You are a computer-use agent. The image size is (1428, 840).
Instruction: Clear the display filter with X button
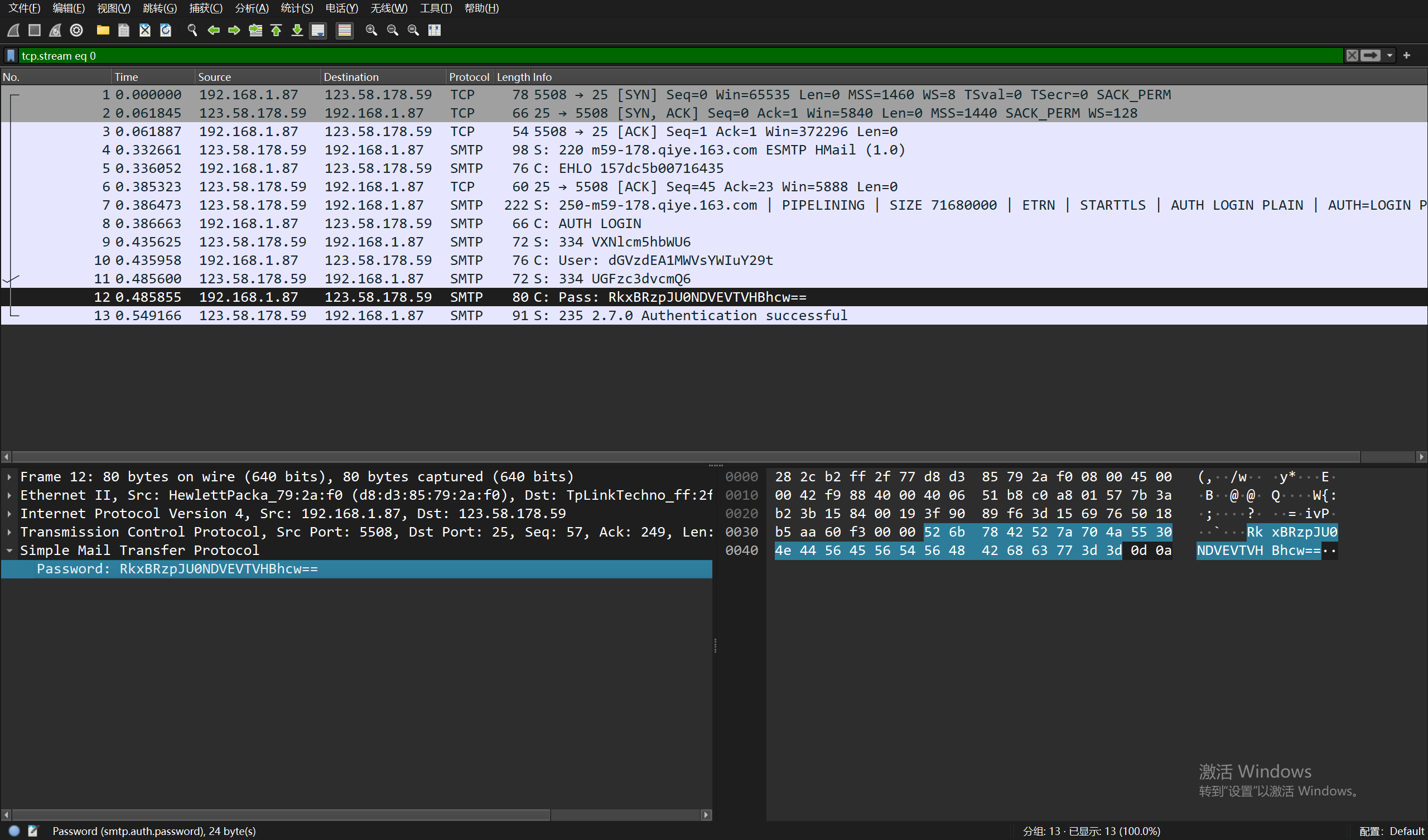click(1352, 56)
